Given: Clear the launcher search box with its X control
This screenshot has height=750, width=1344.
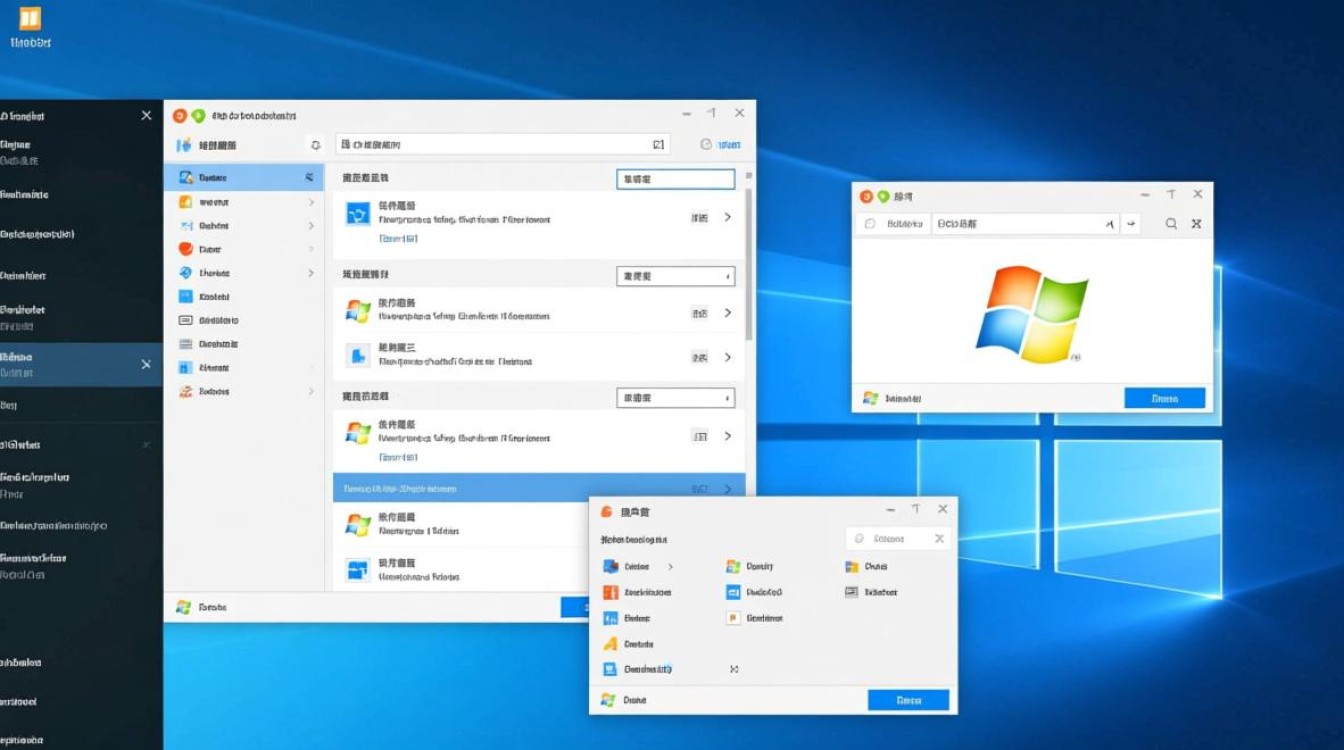Looking at the screenshot, I should coord(938,538).
